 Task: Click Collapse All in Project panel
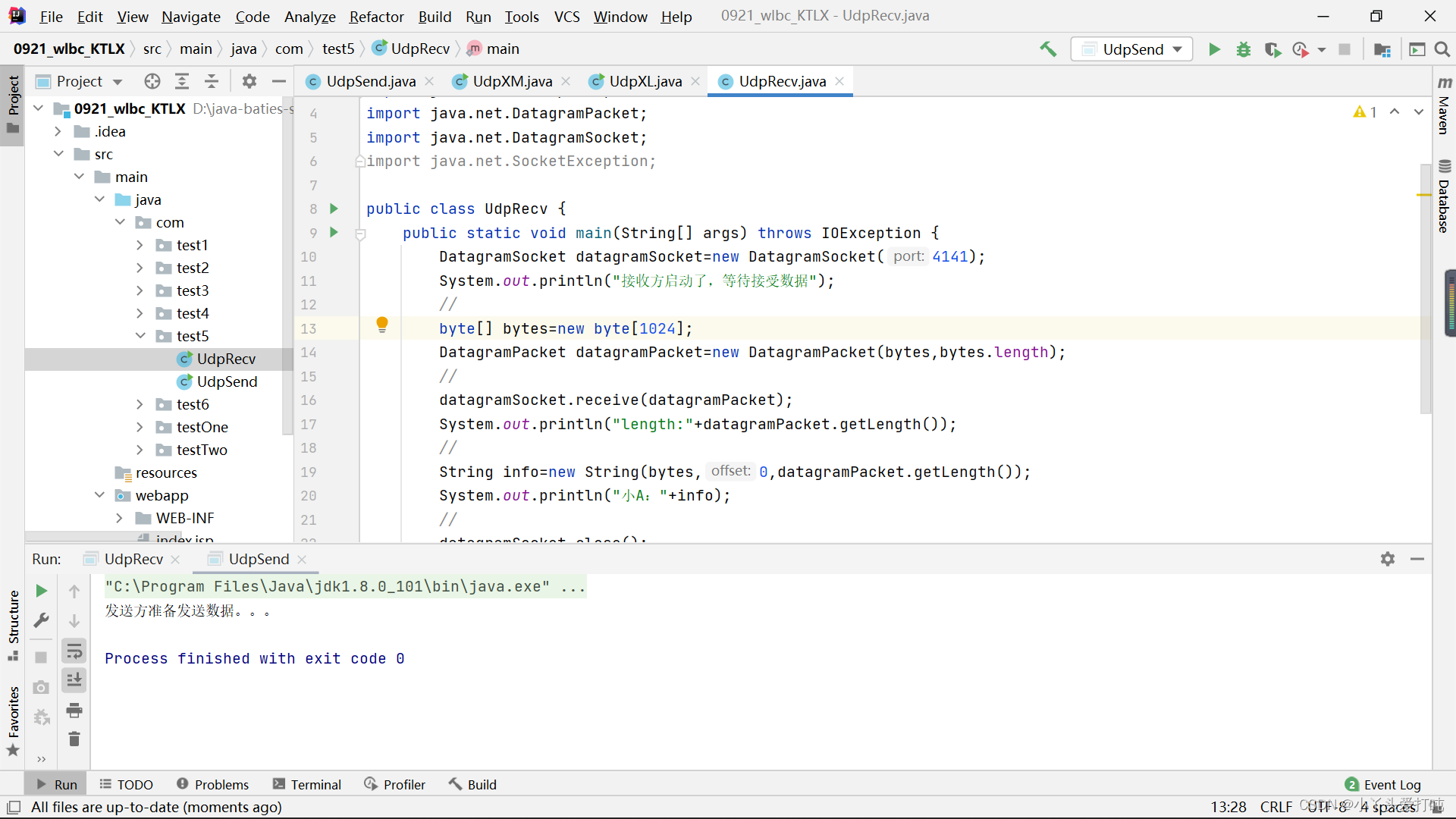pyautogui.click(x=212, y=81)
